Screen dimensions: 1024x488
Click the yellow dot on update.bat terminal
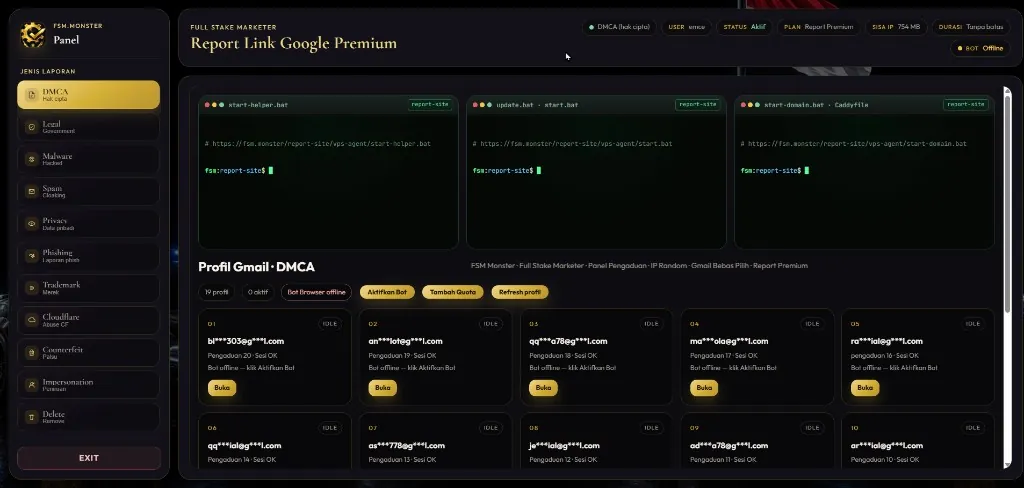tap(483, 105)
